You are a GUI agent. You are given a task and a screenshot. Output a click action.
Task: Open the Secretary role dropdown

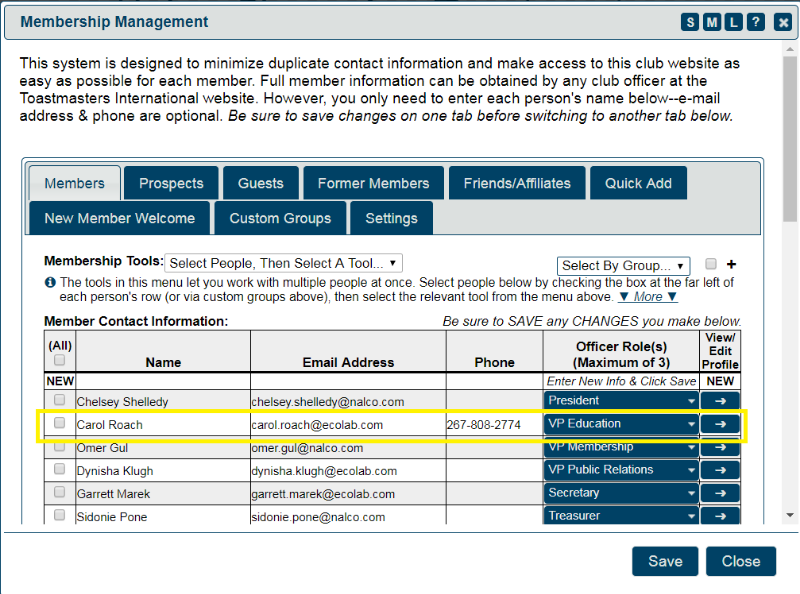pos(621,493)
